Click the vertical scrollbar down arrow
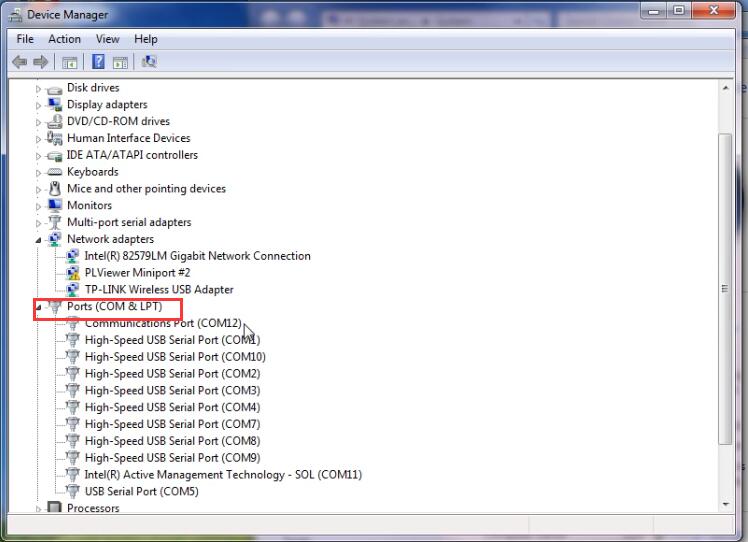The width and height of the screenshot is (748, 542). point(725,503)
